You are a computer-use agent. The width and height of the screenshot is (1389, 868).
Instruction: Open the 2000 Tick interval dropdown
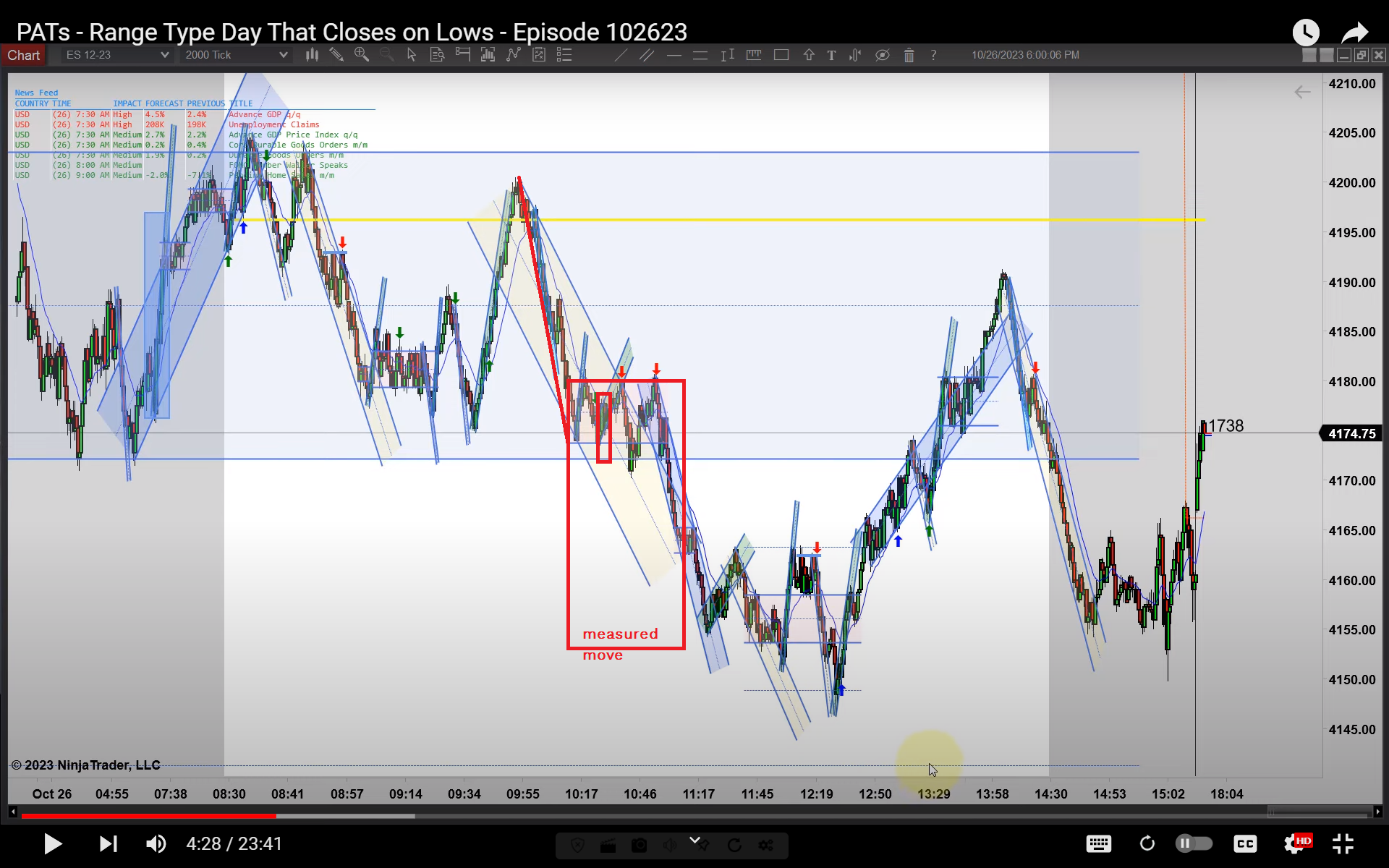click(236, 55)
